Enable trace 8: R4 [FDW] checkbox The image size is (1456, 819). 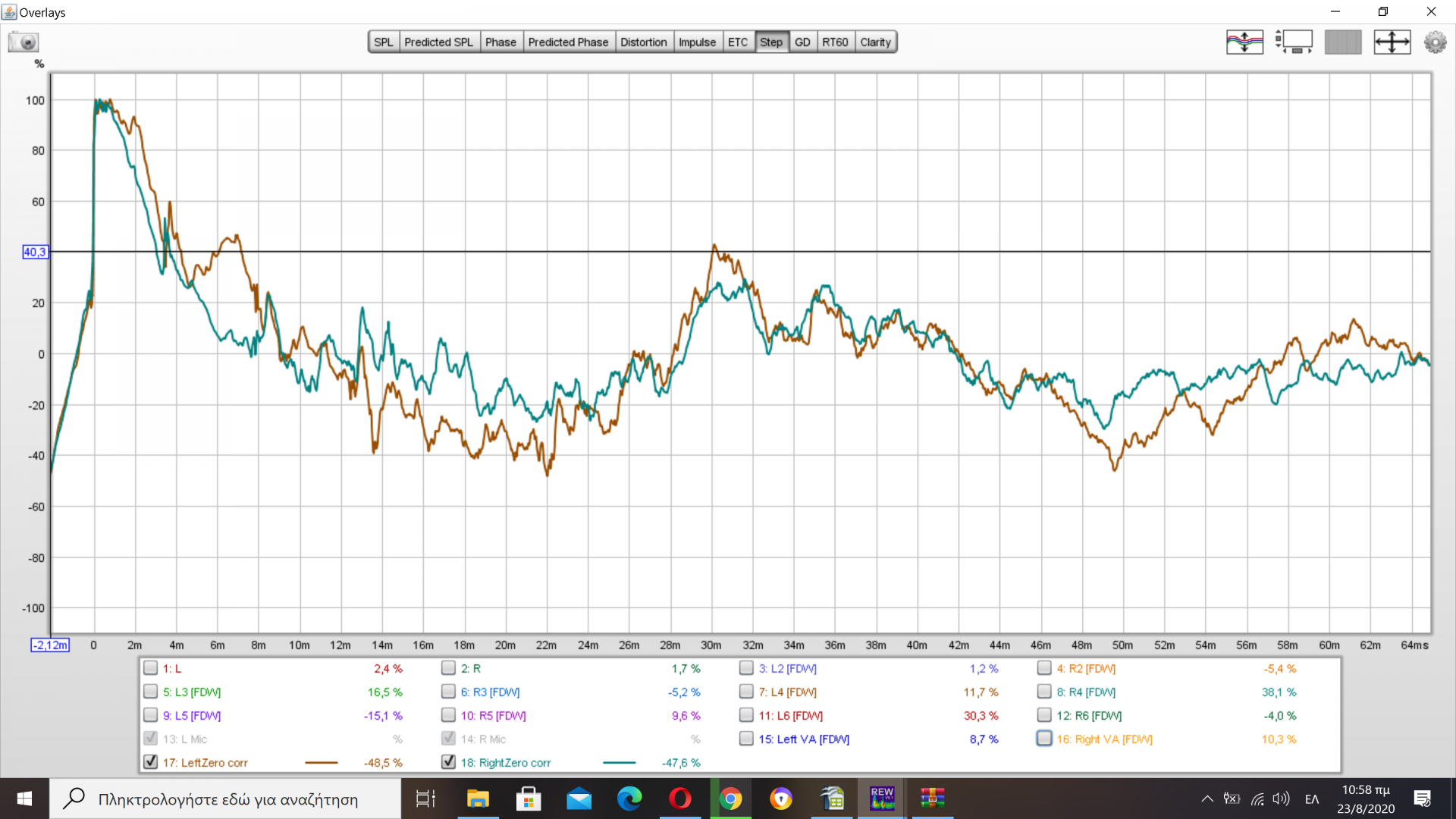coord(1044,692)
